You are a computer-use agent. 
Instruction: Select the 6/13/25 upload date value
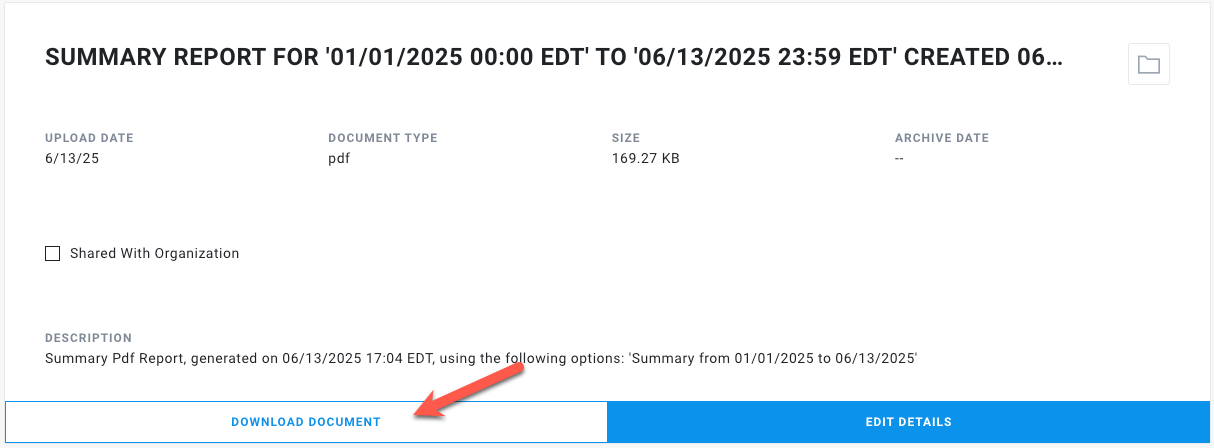[x=72, y=158]
